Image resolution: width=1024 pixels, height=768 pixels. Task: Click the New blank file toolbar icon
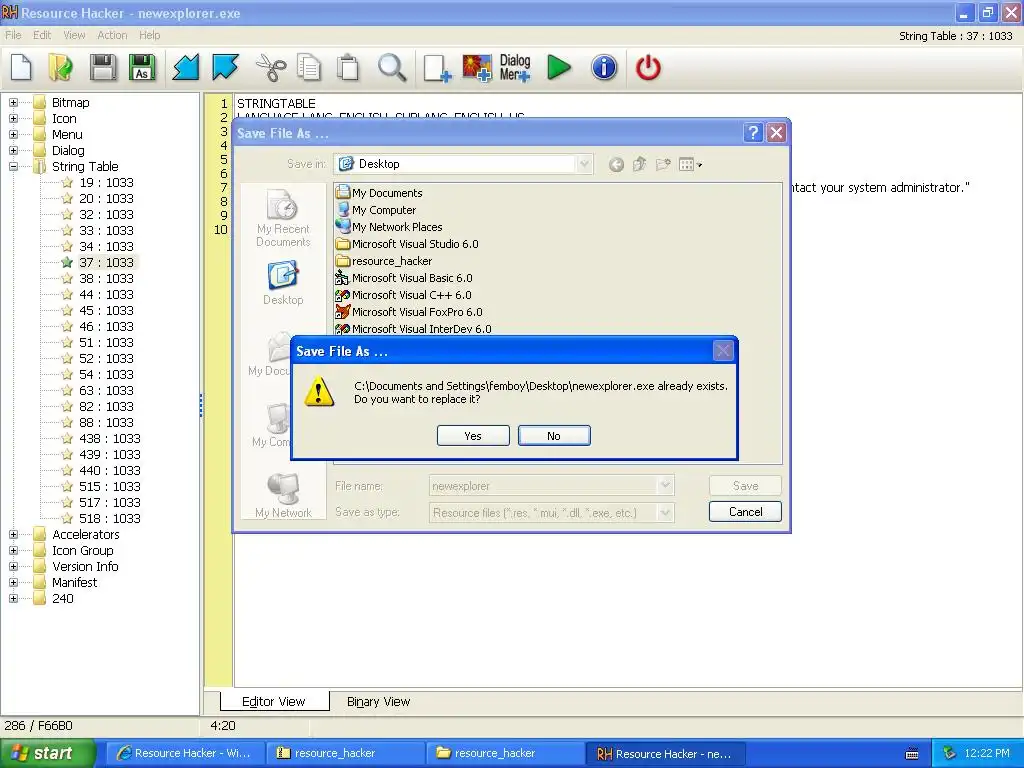21,68
